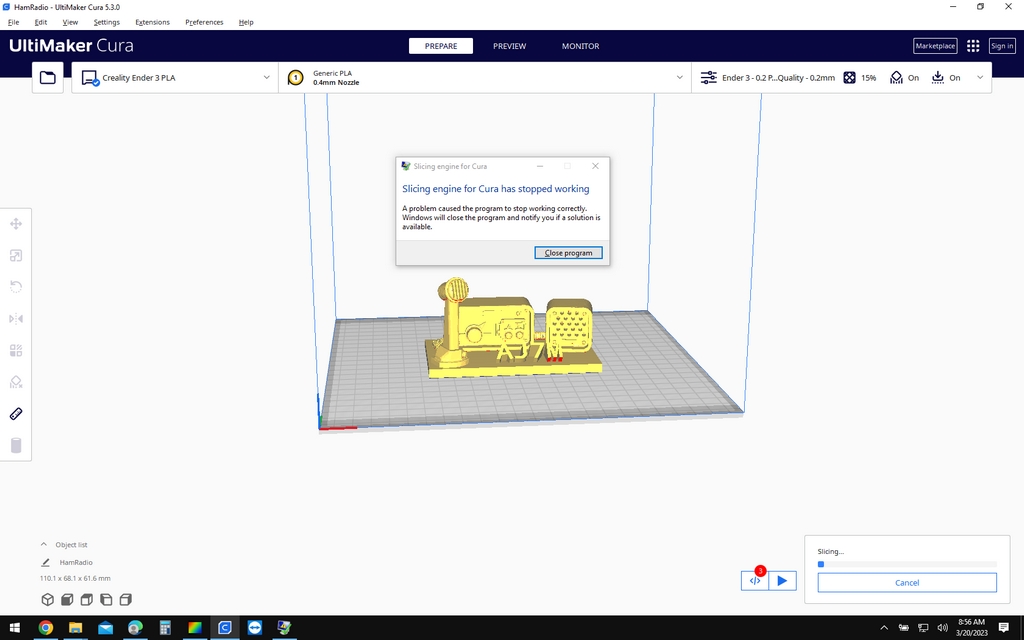
Task: Select the Move tool in left toolbar
Action: [16, 224]
